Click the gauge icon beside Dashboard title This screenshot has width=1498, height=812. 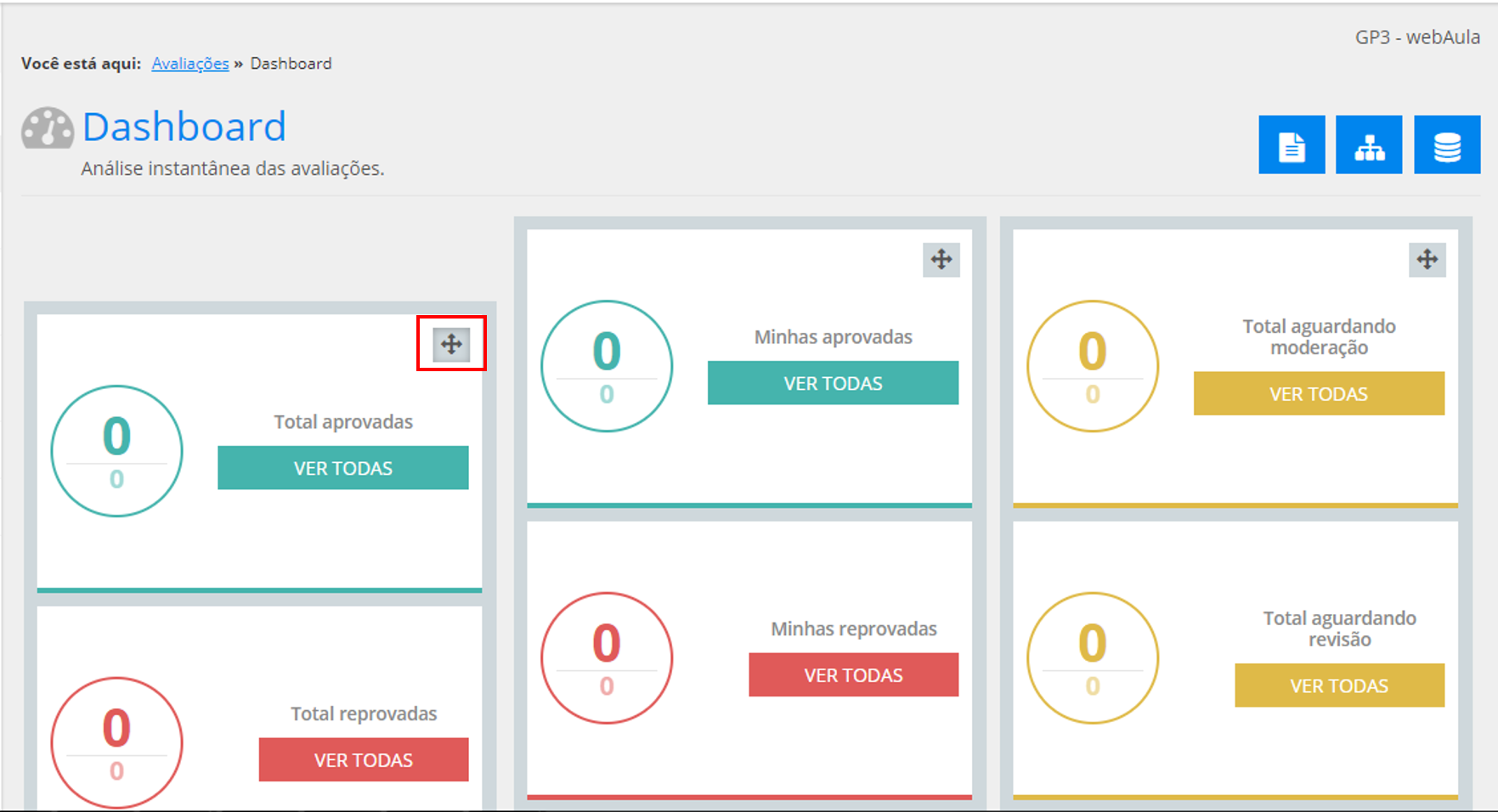[x=48, y=128]
